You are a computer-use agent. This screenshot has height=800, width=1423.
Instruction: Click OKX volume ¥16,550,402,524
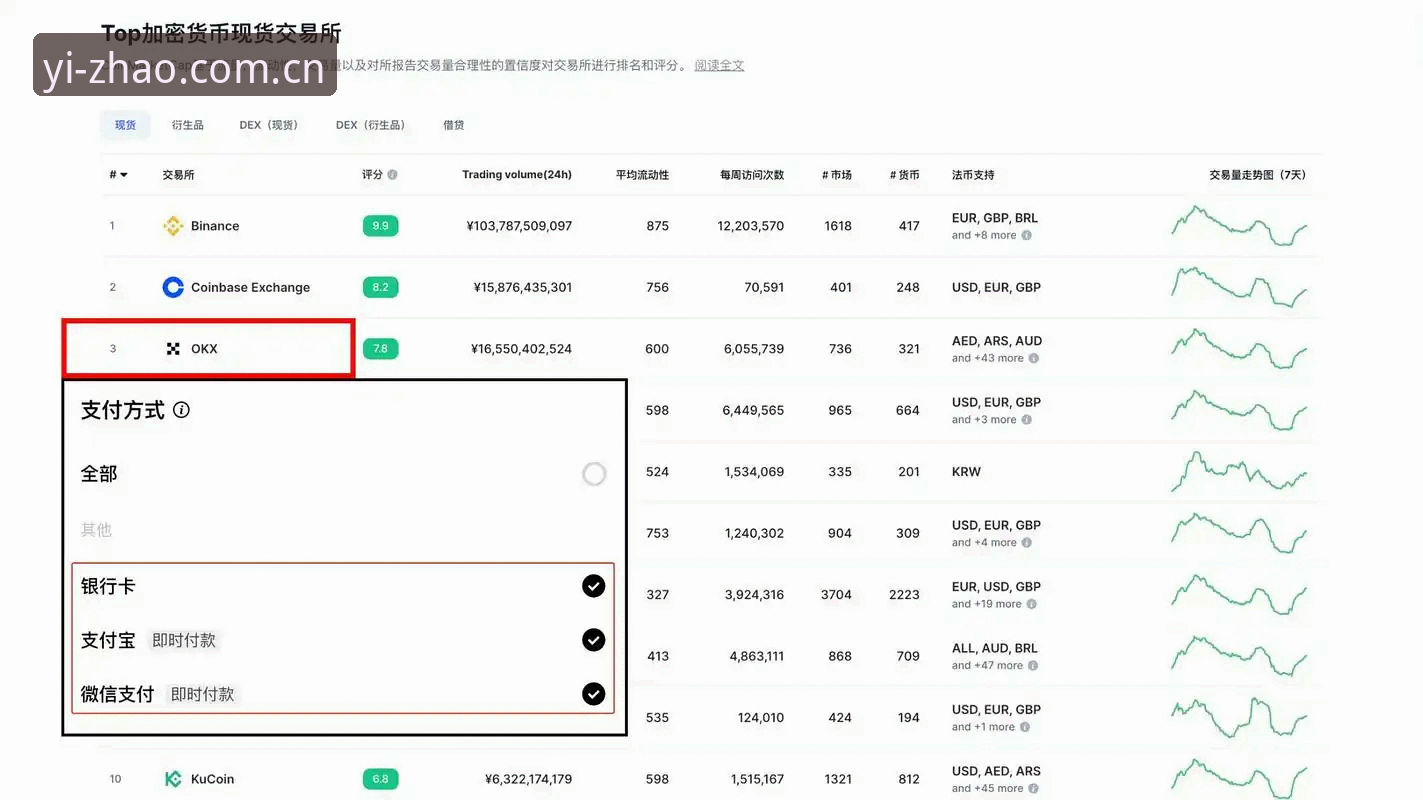tap(521, 349)
